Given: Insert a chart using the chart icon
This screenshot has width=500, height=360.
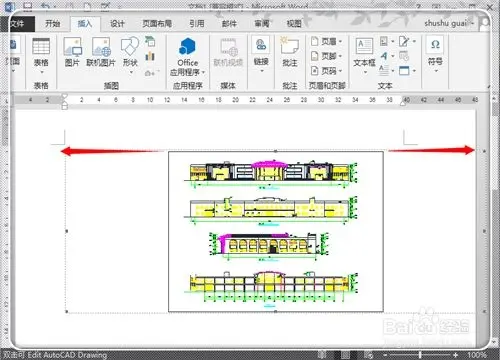Looking at the screenshot, I should (x=150, y=56).
